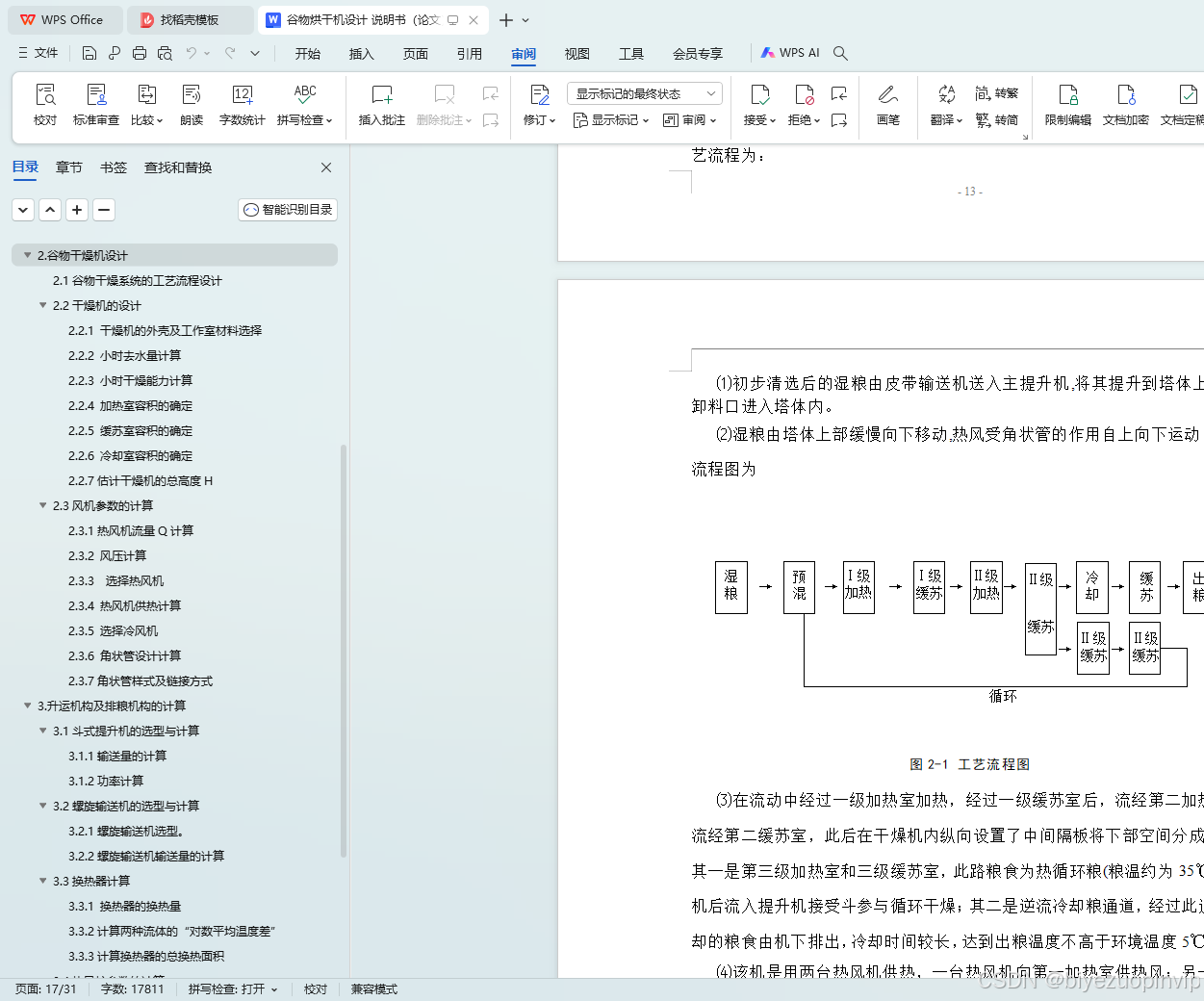
Task: Close the navigation pane with the X
Action: coord(326,167)
